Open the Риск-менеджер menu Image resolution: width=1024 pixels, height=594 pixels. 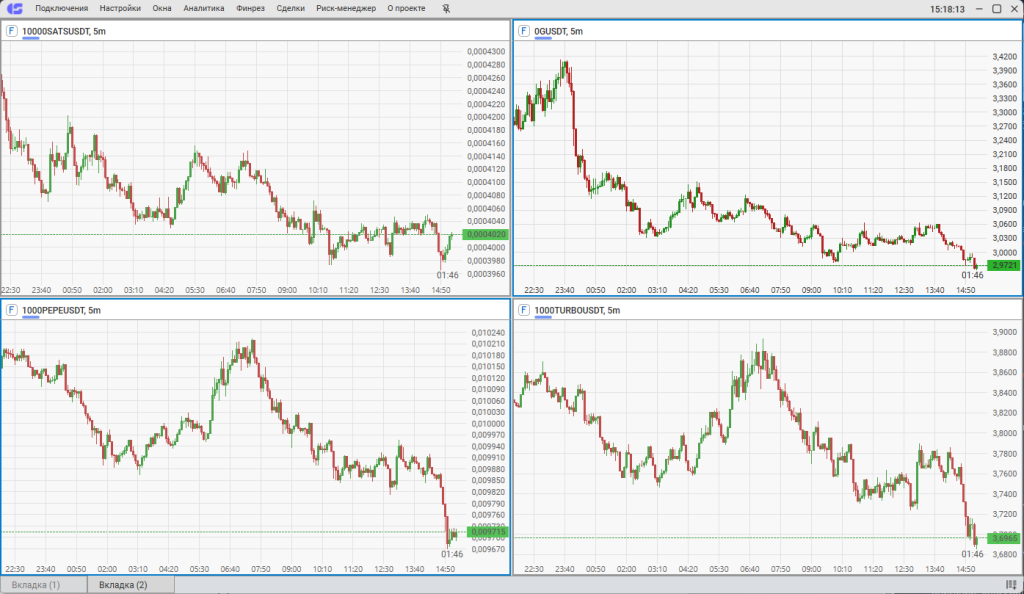point(346,9)
